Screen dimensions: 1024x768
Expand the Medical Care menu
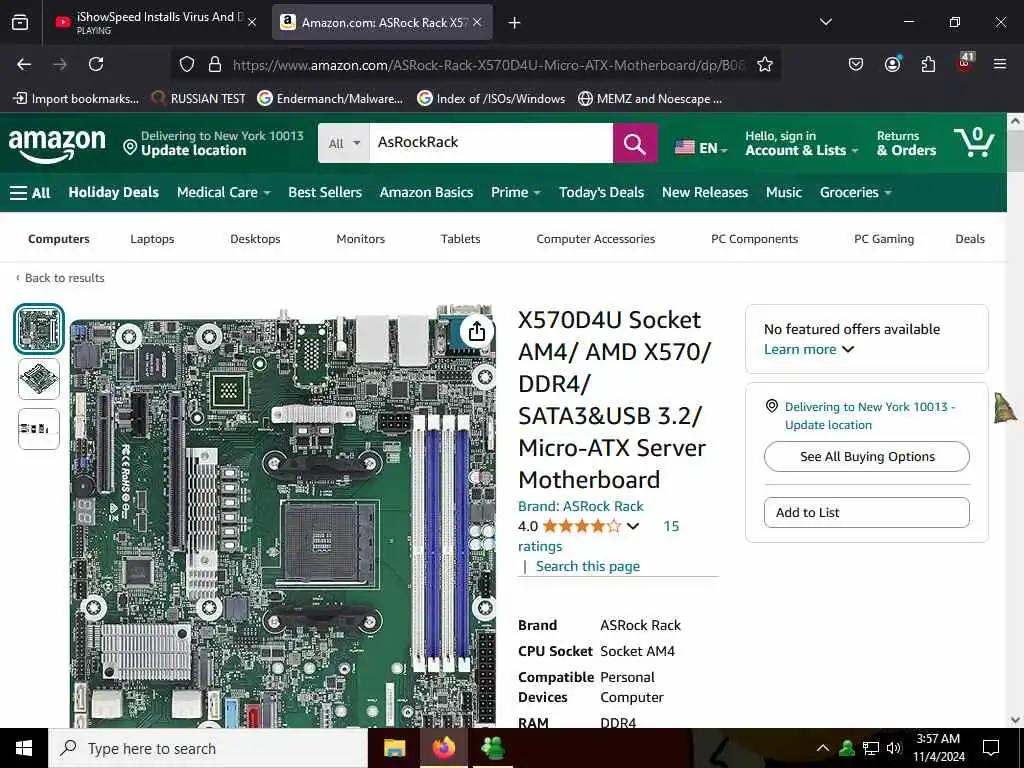pos(223,192)
